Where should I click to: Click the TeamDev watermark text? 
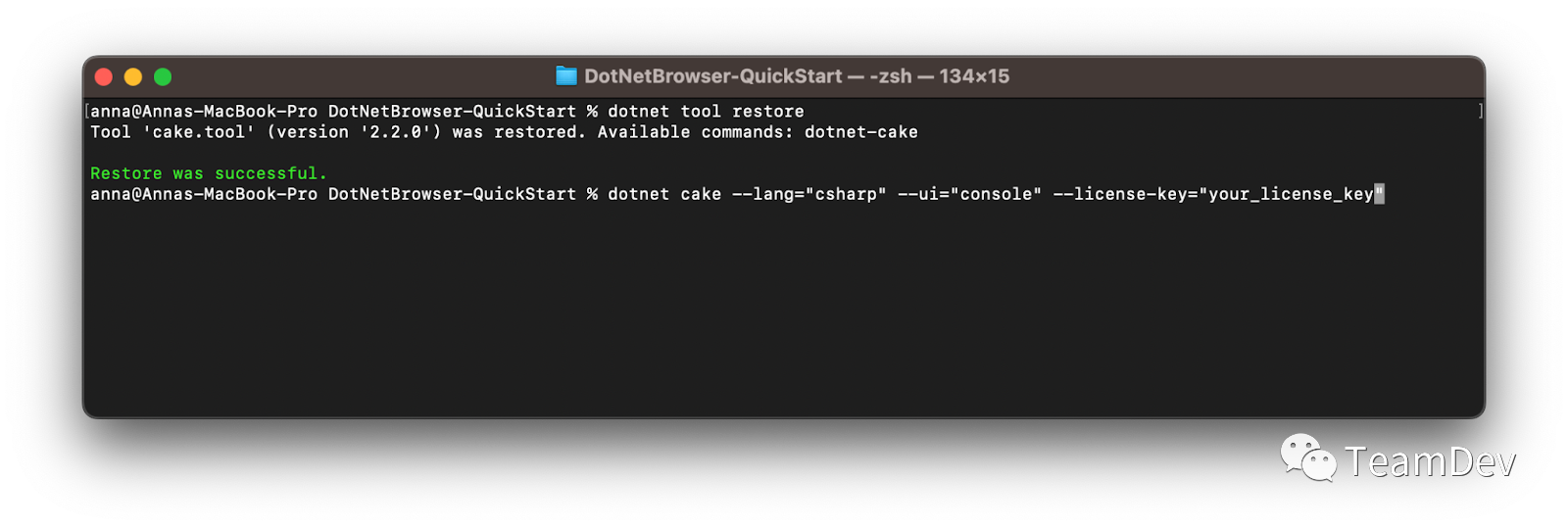pyautogui.click(x=1430, y=461)
